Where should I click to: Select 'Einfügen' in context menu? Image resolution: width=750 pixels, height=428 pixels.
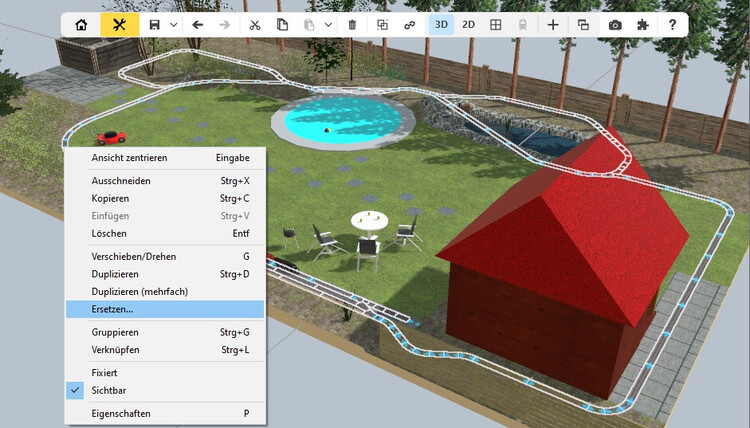[165, 216]
